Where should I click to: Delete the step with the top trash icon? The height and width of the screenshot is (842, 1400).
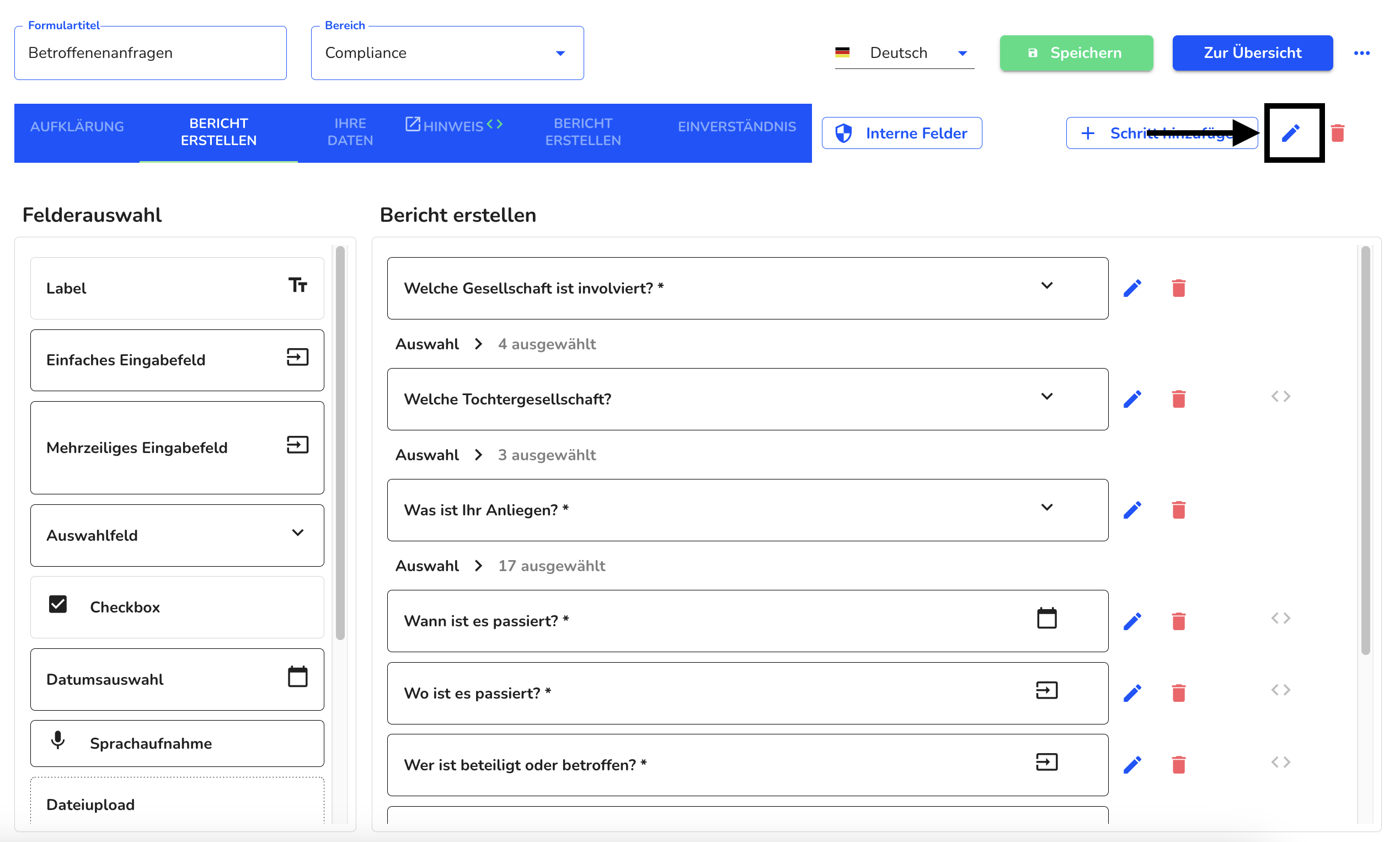click(x=1337, y=133)
